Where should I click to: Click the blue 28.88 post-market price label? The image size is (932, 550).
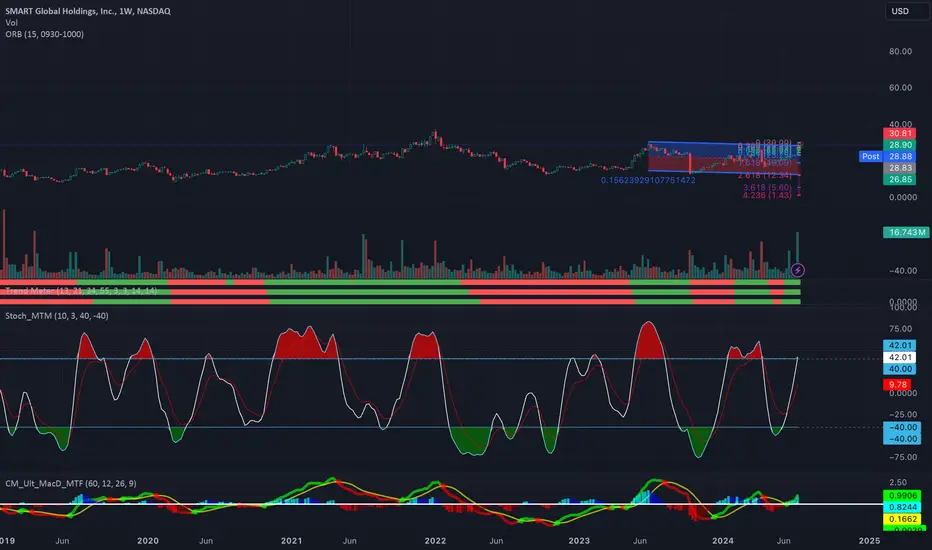pos(900,156)
